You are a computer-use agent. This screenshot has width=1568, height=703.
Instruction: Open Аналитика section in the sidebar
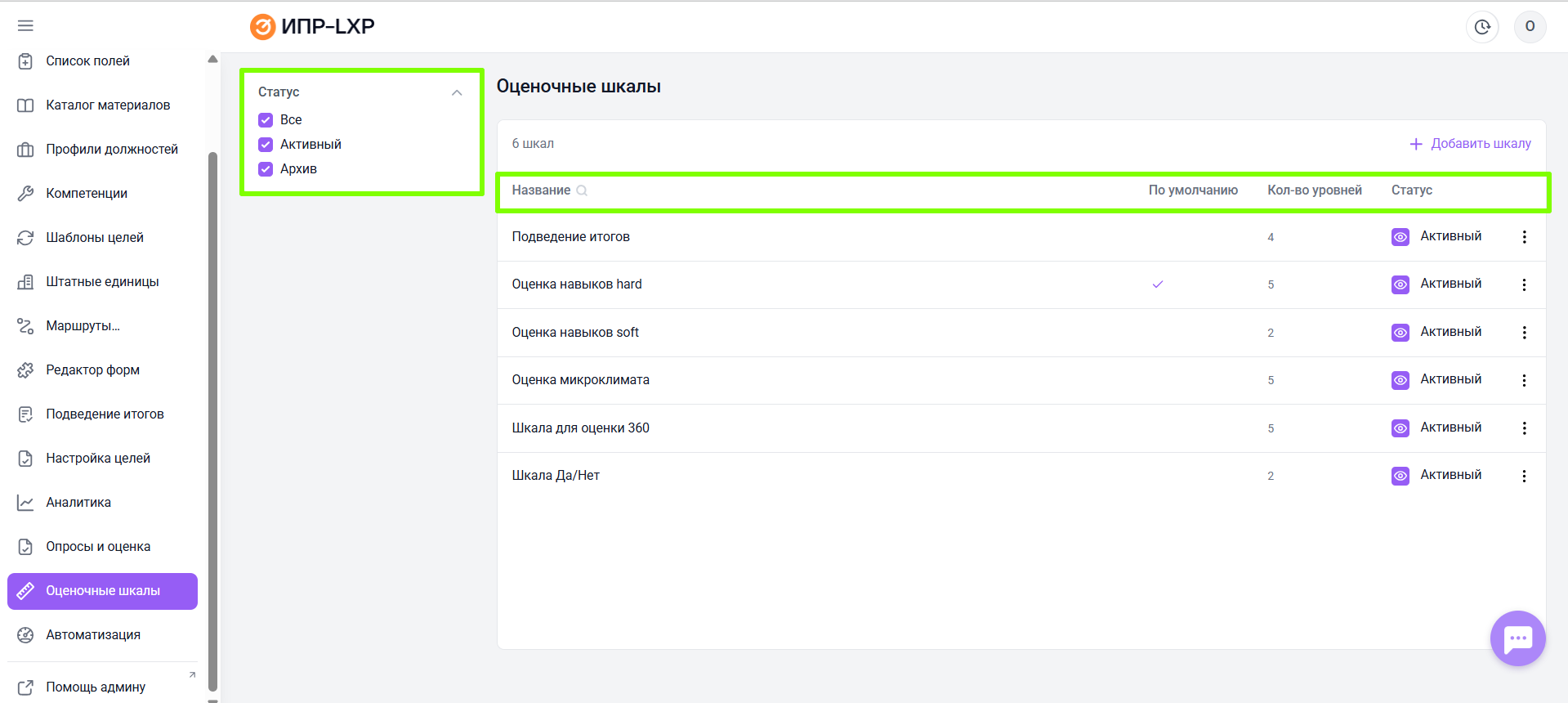pyautogui.click(x=78, y=503)
